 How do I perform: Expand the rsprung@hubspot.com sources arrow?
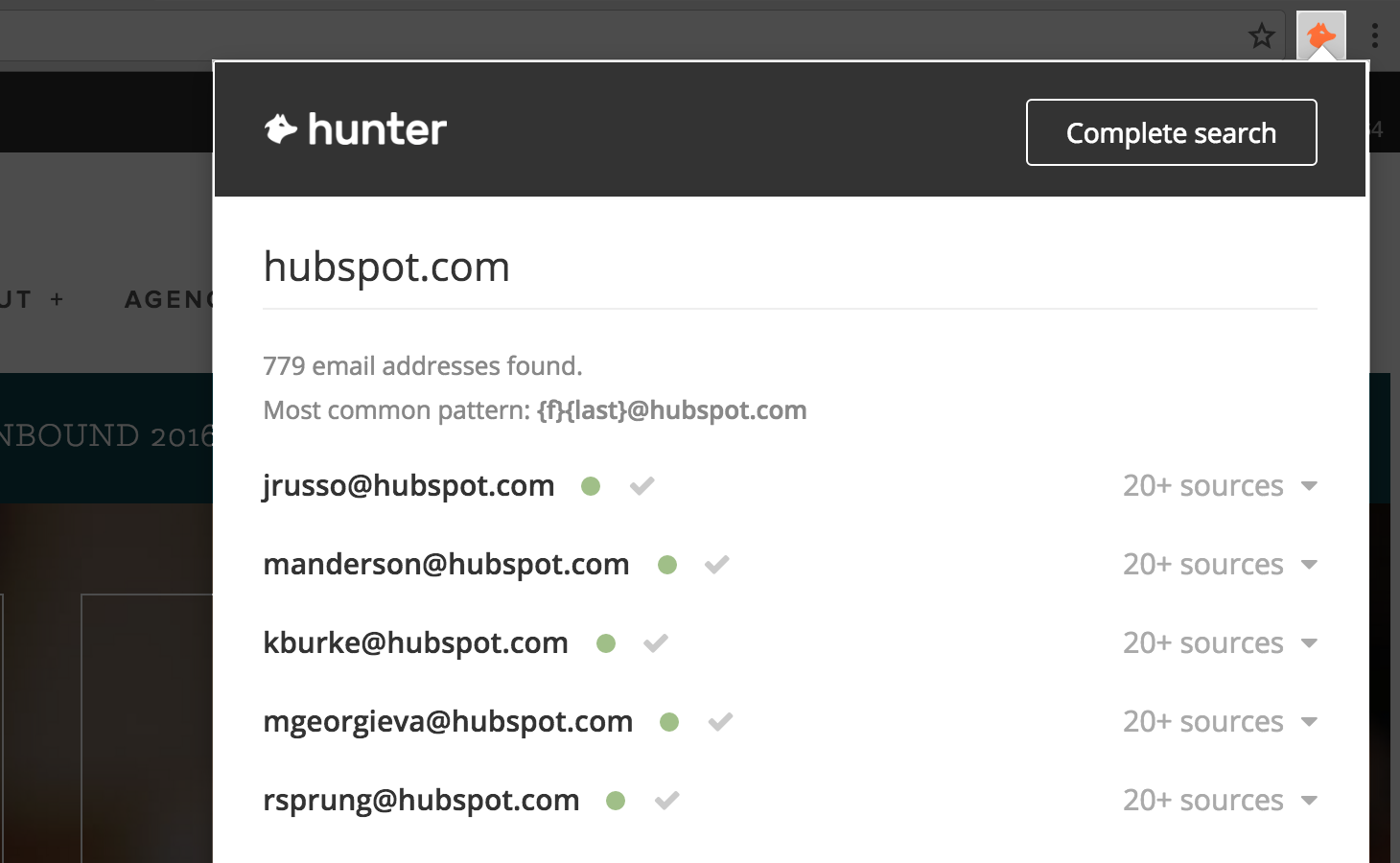[x=1309, y=801]
